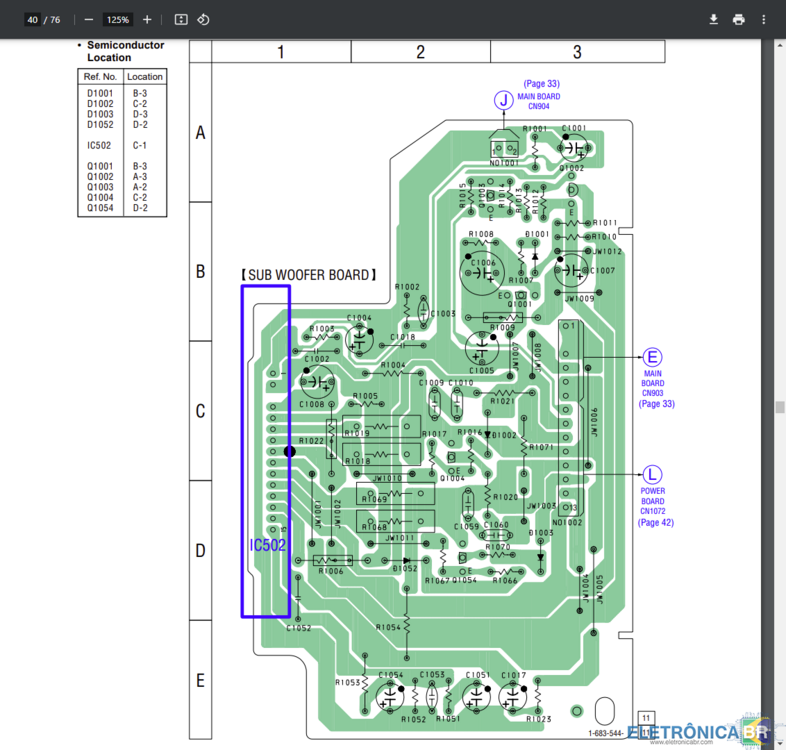The width and height of the screenshot is (786, 750).
Task: Click the circled L connector marker
Action: [x=652, y=474]
